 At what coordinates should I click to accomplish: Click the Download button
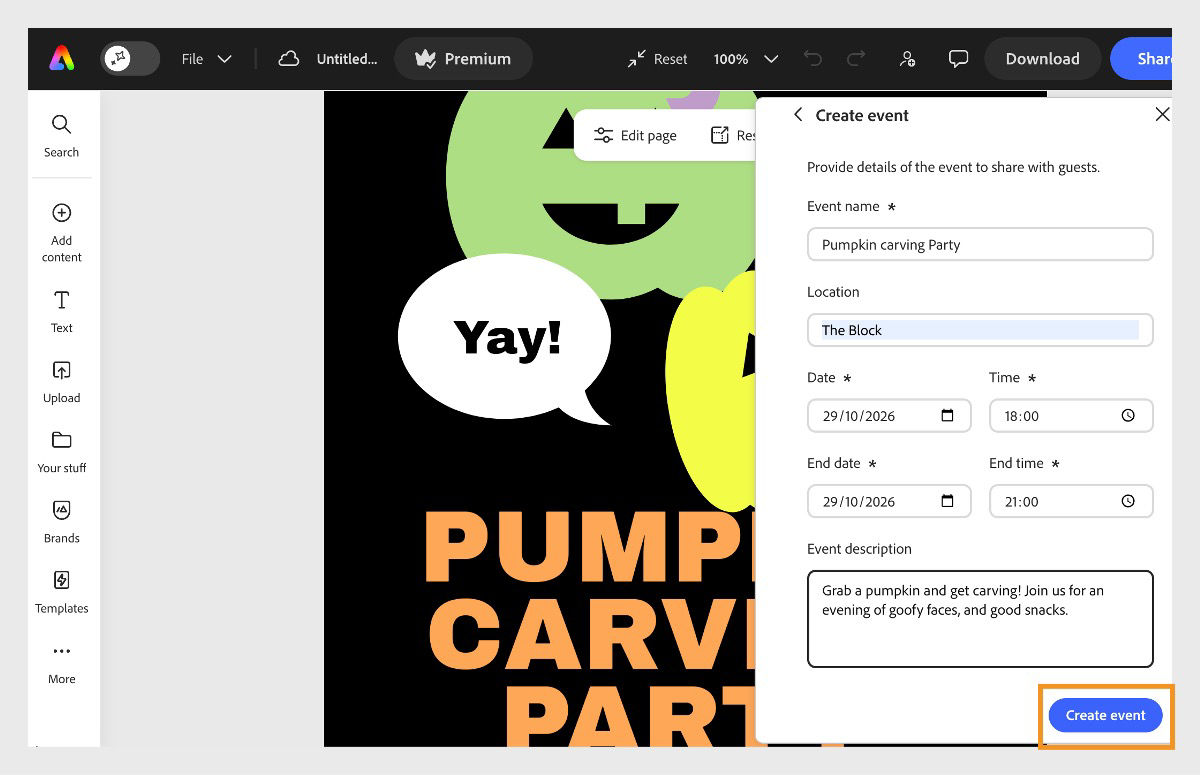coord(1042,59)
